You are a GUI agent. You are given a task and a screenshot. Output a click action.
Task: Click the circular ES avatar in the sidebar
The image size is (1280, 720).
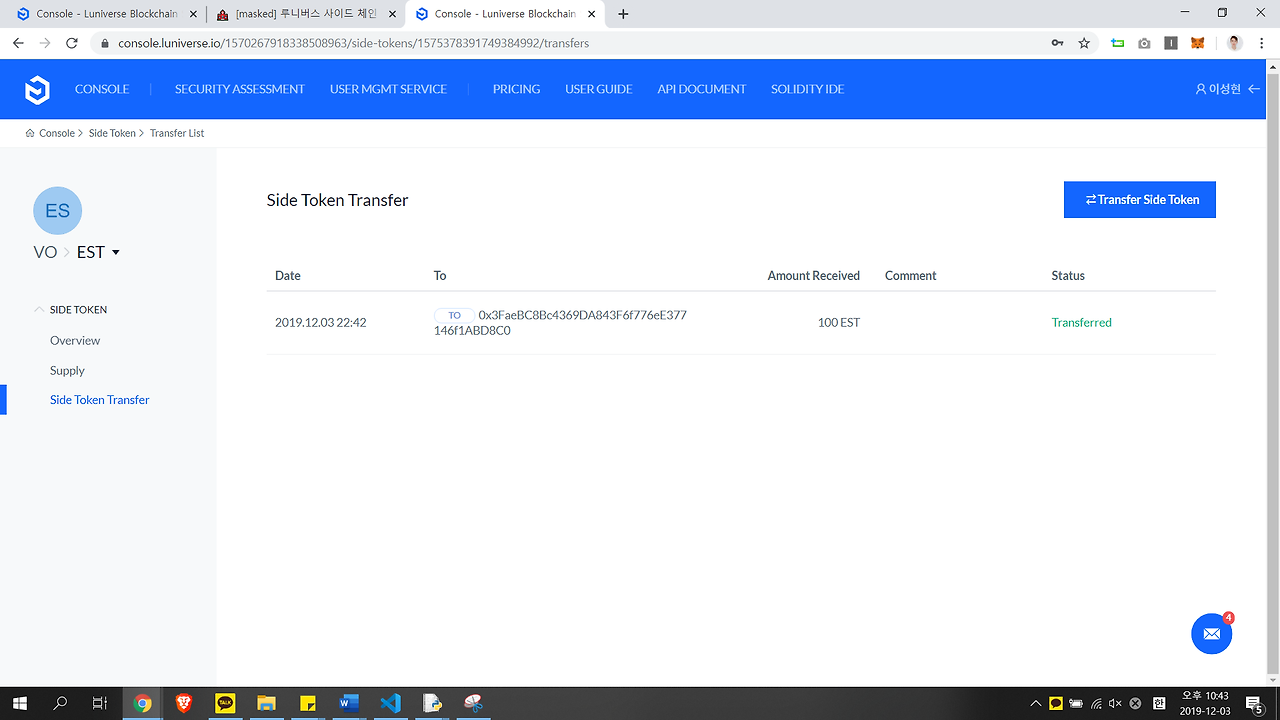coord(57,210)
